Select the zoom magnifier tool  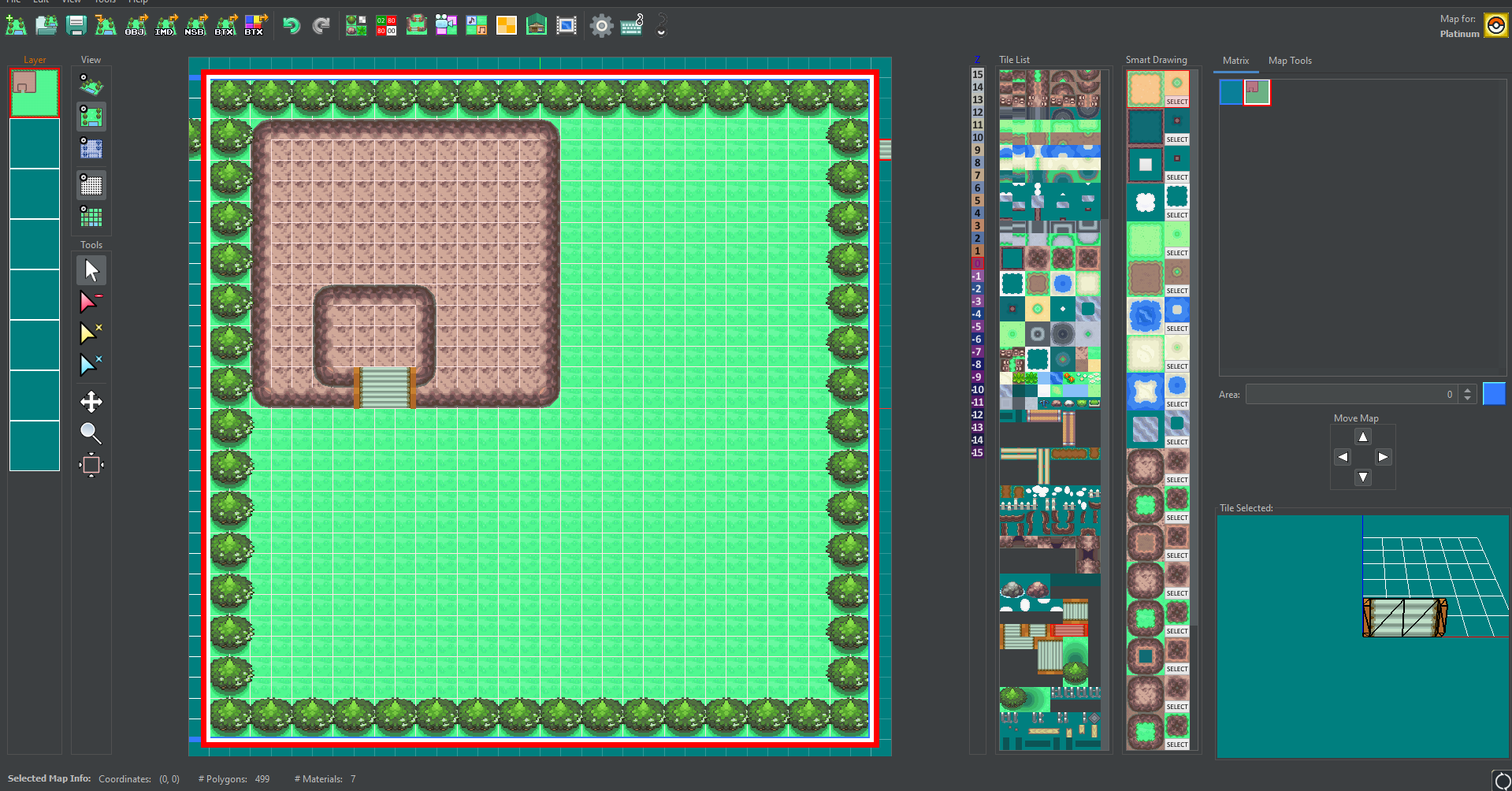click(x=91, y=433)
